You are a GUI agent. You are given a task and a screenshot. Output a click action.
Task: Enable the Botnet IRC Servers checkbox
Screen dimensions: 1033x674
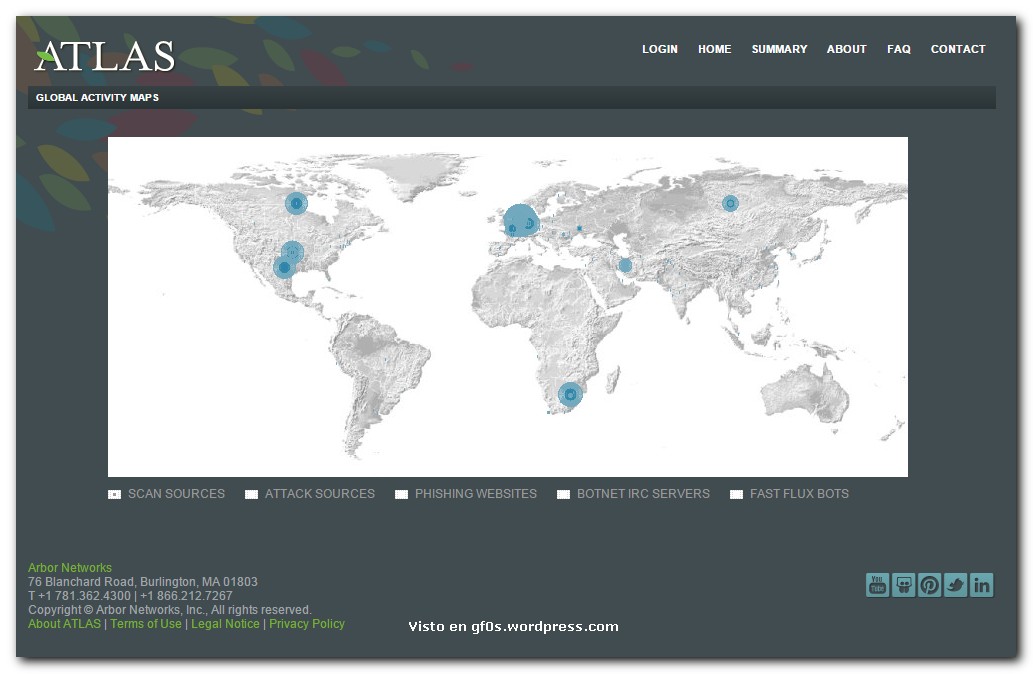coord(563,494)
